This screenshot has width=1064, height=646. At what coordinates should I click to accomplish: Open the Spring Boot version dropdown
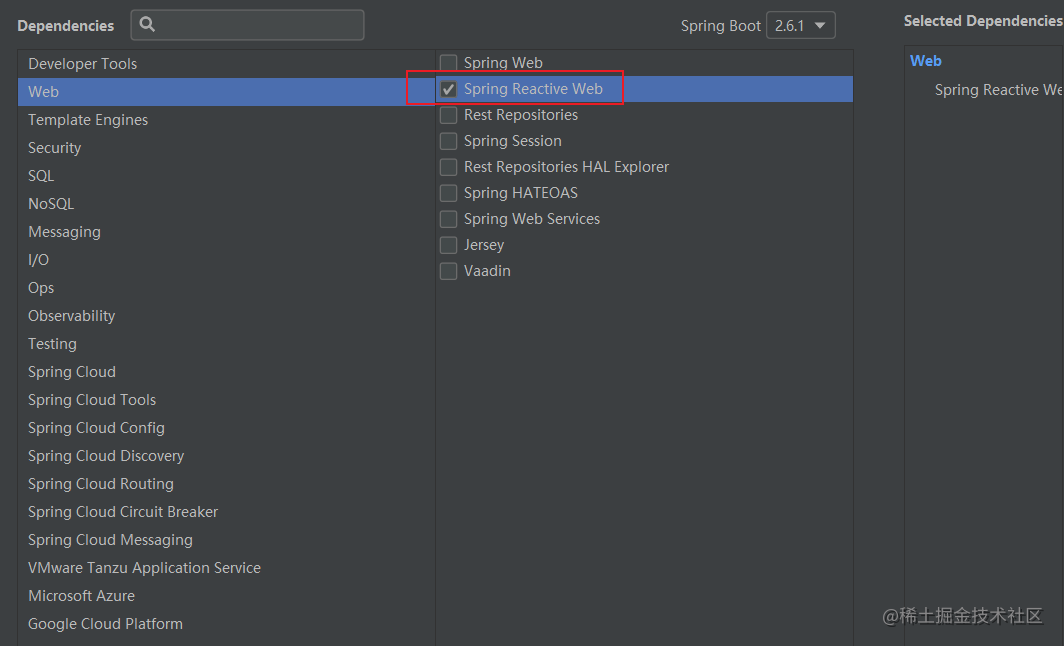(x=801, y=26)
